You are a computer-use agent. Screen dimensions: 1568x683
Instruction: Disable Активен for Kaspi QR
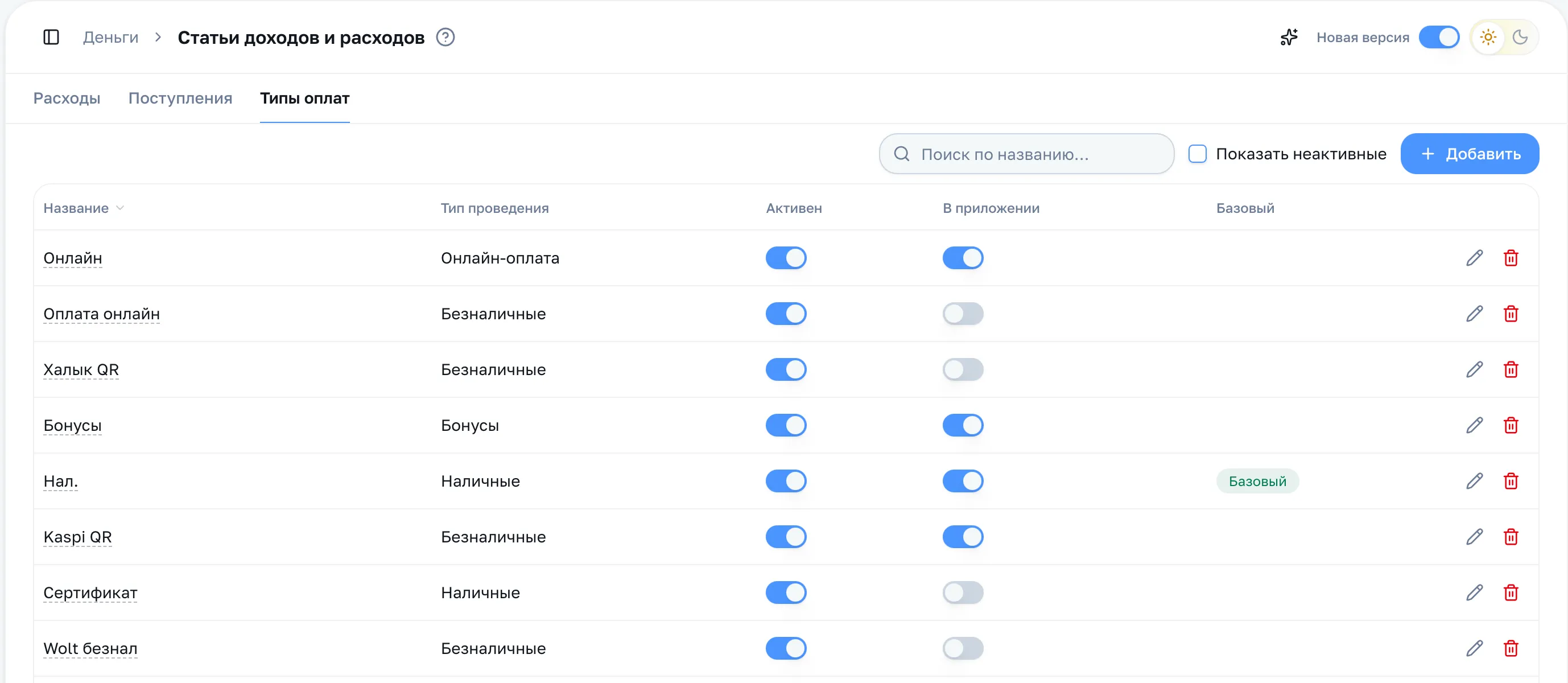point(786,537)
